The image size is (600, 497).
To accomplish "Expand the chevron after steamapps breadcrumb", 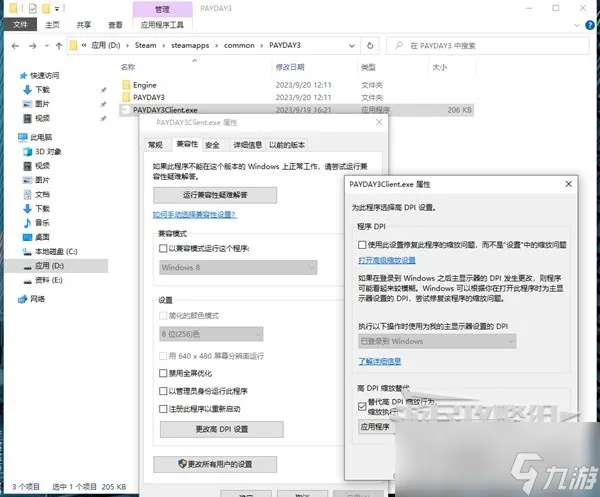I will (216, 46).
